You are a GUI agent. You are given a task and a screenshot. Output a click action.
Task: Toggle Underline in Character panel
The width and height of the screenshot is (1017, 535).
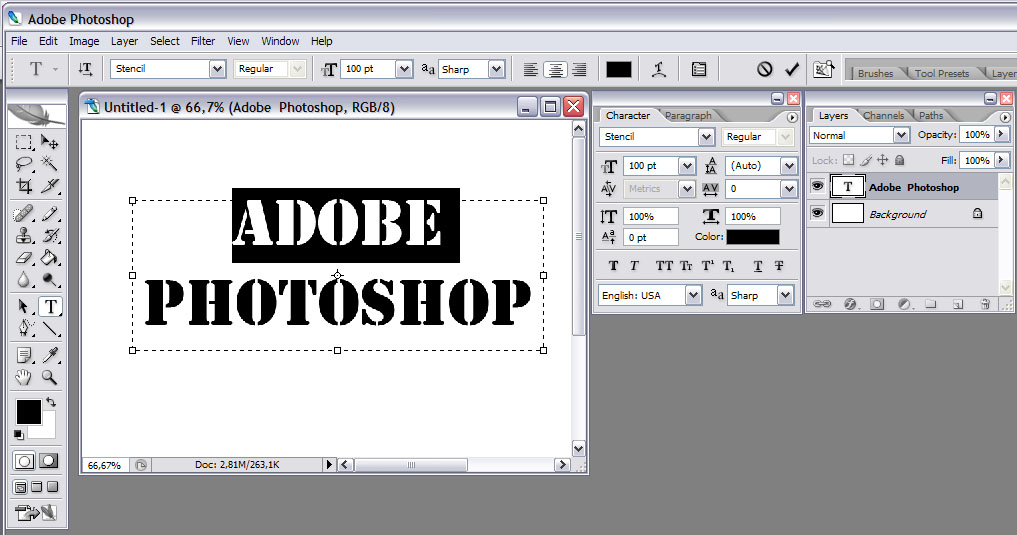[758, 266]
